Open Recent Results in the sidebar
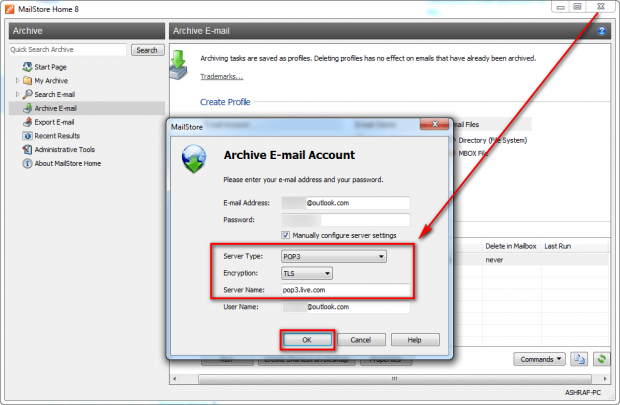 point(57,136)
